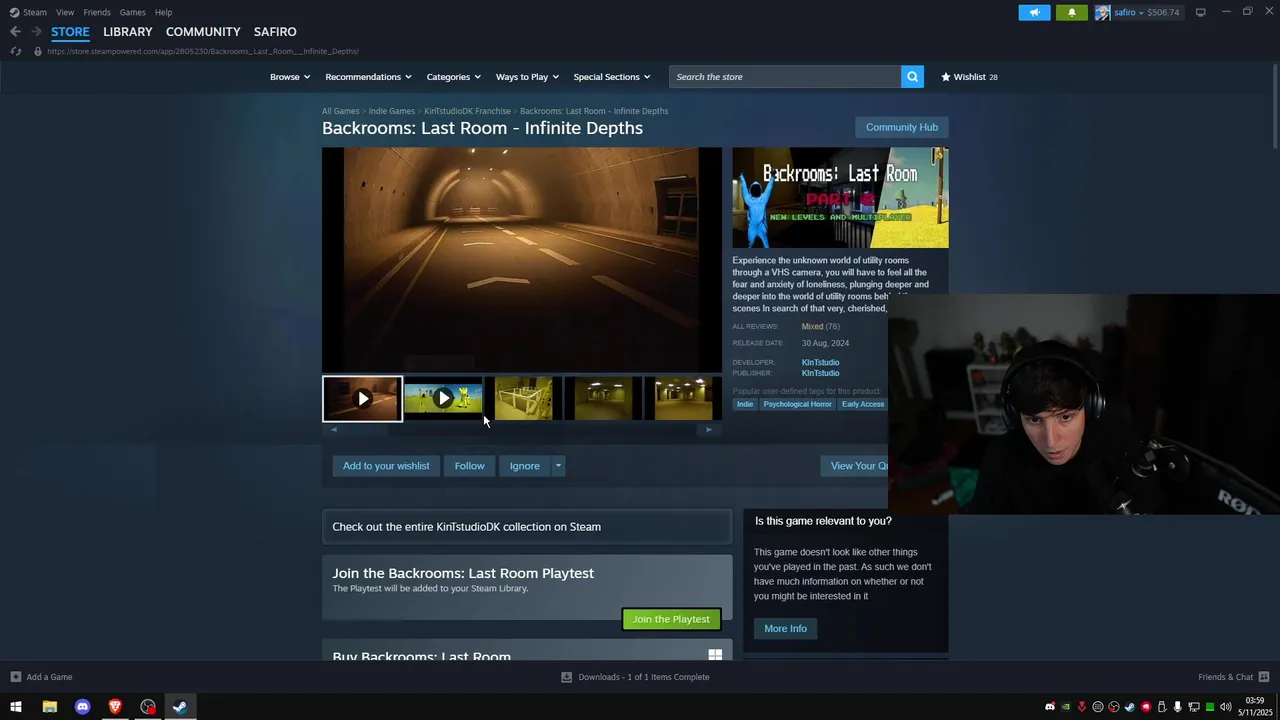Viewport: 1280px width, 720px height.
Task: Open the arrow dropdown next to Ignore
Action: [558, 466]
